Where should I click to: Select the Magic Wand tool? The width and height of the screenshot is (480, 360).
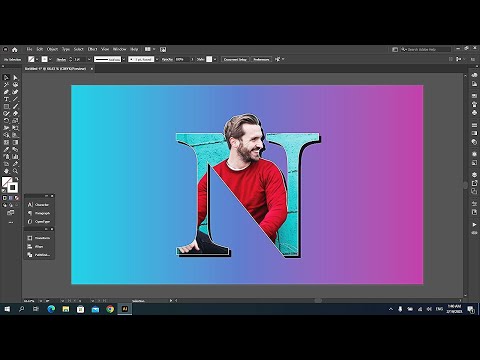click(6, 85)
